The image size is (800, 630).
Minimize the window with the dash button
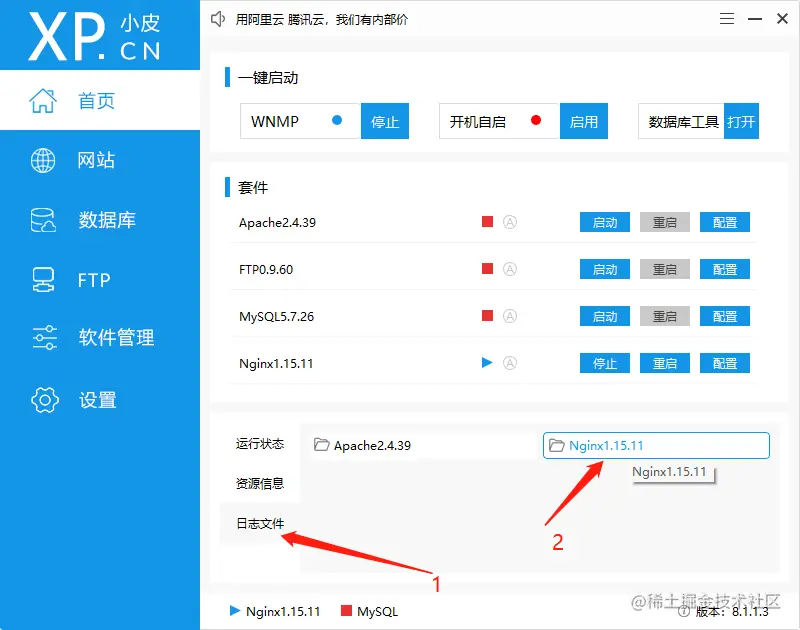755,19
